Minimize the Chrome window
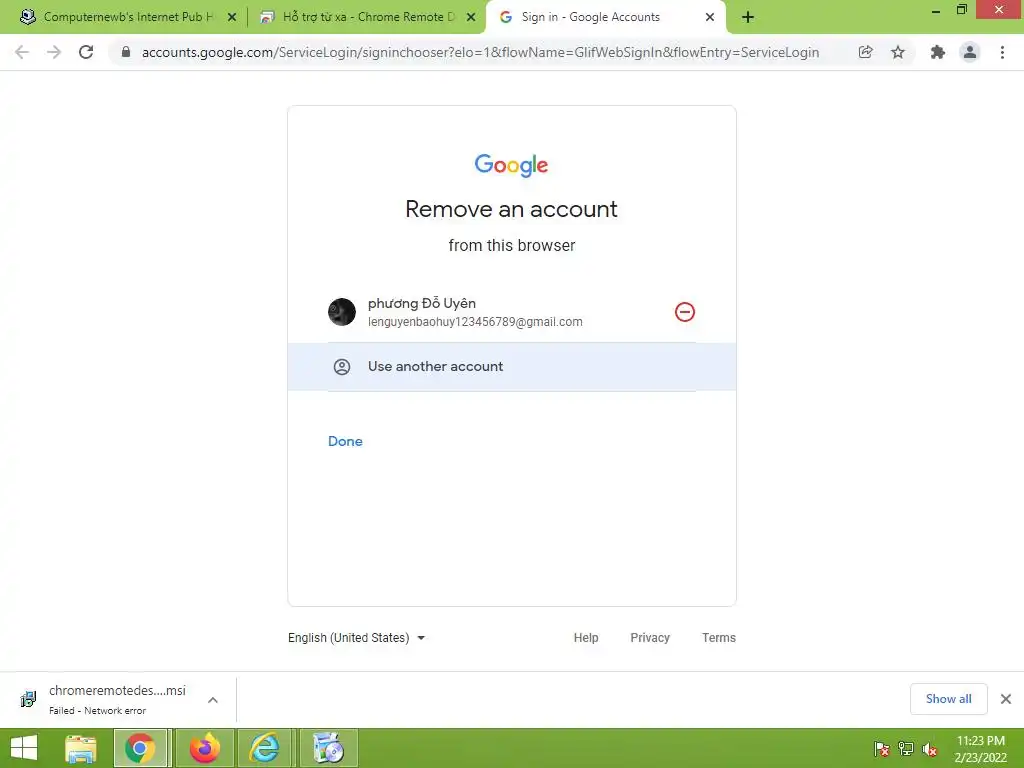The height and width of the screenshot is (768, 1024). pos(936,10)
